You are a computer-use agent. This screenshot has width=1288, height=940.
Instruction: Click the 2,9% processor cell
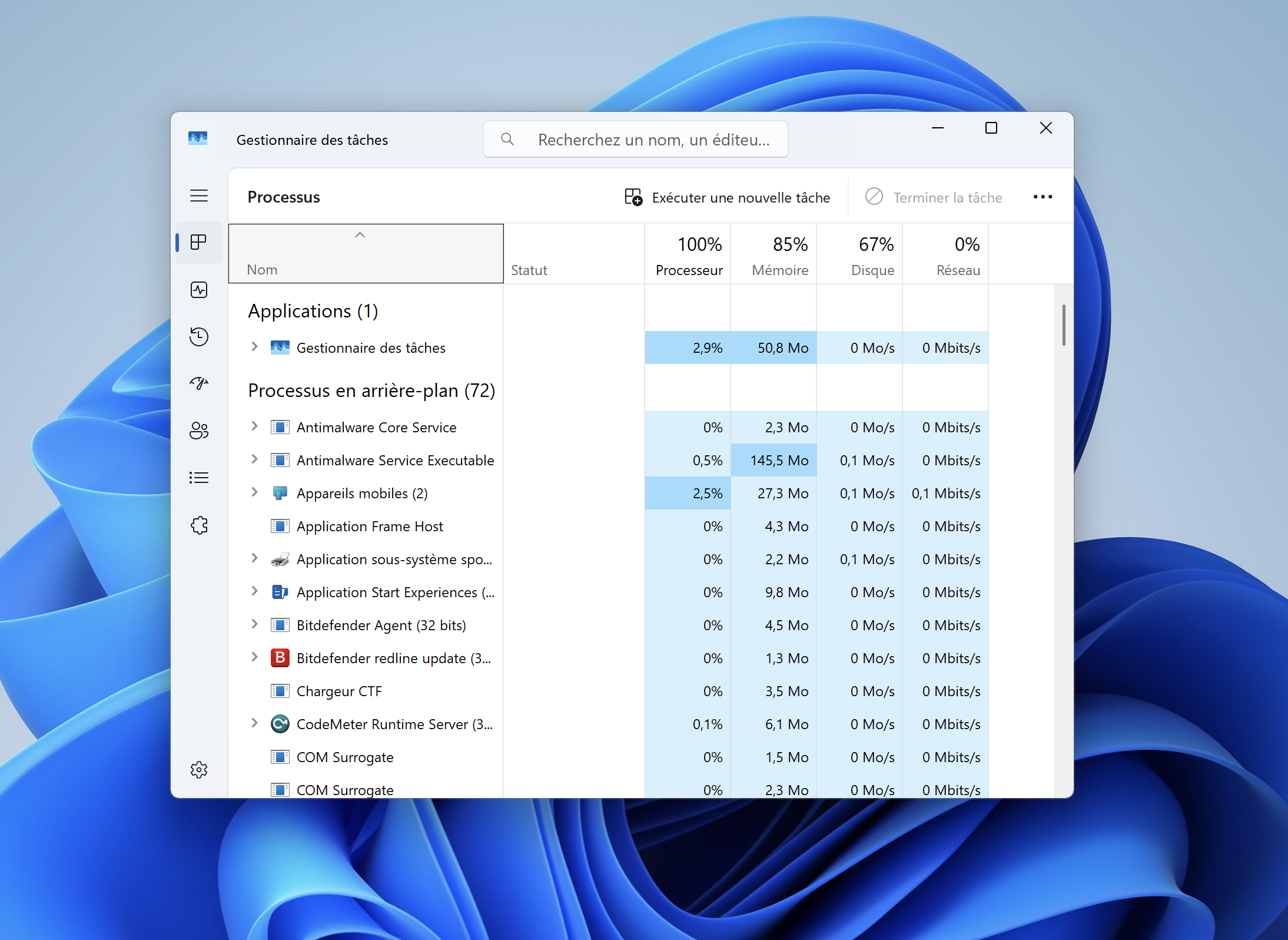pyautogui.click(x=688, y=347)
